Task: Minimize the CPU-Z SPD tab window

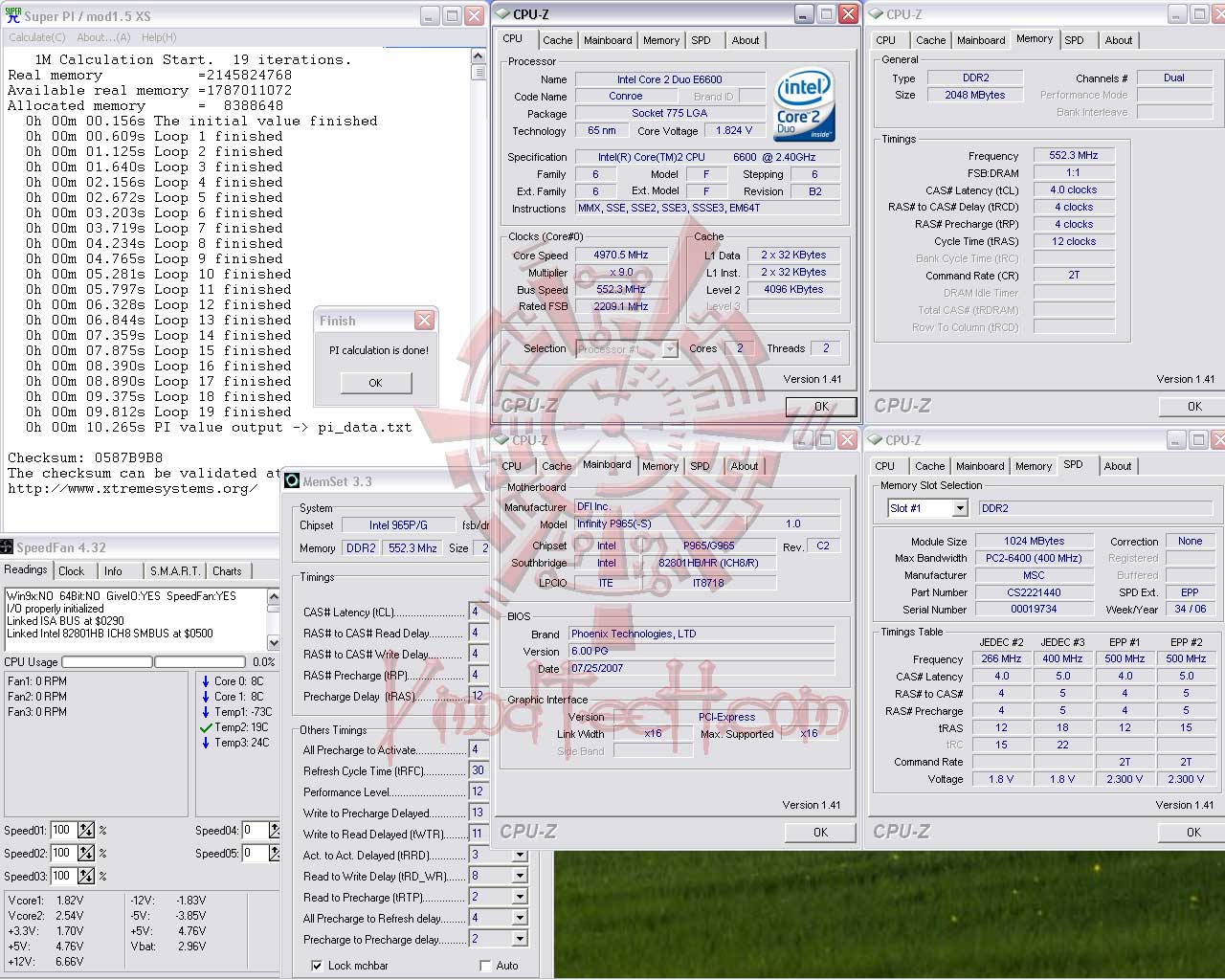Action: tap(1176, 440)
